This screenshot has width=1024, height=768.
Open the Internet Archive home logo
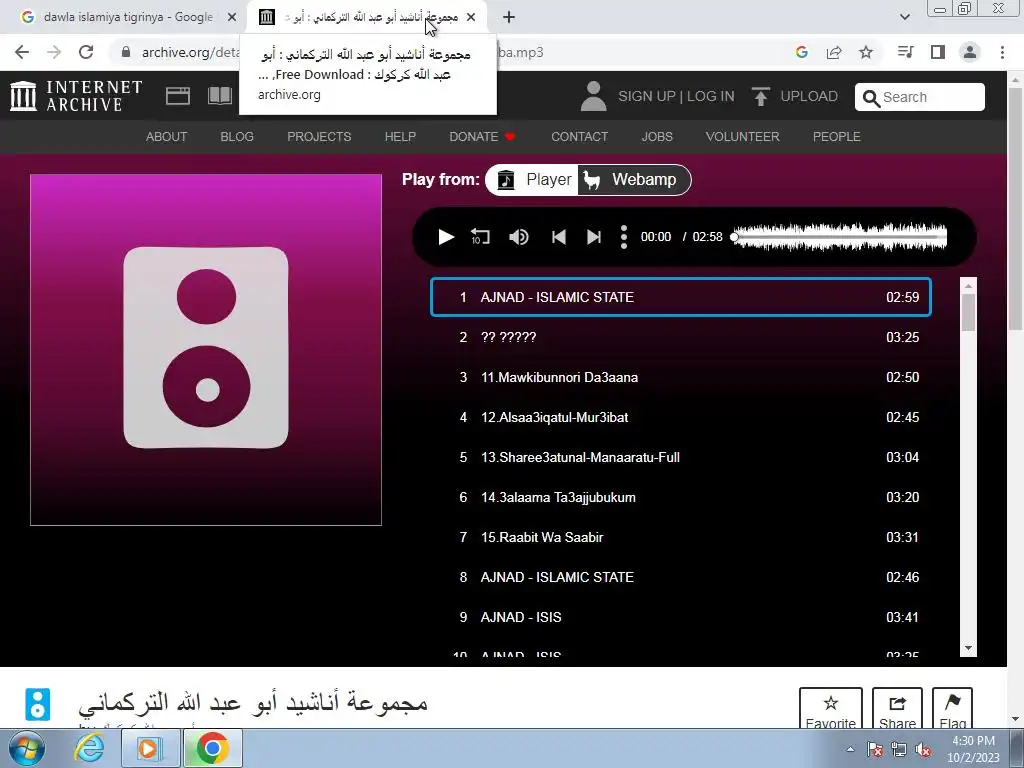coord(76,96)
